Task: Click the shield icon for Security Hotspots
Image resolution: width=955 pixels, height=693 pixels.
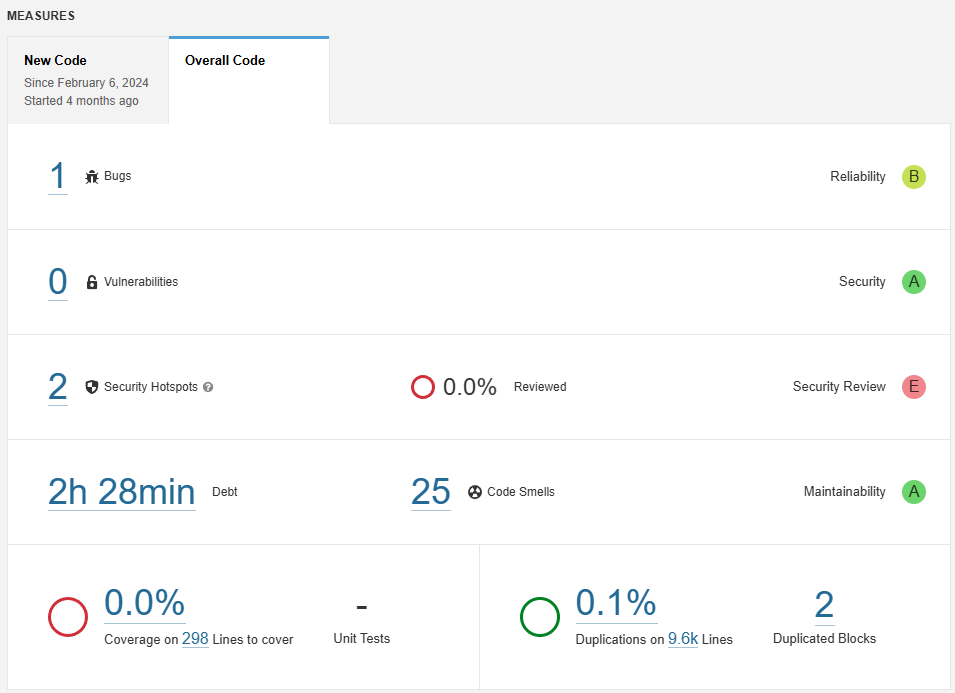Action: click(91, 387)
